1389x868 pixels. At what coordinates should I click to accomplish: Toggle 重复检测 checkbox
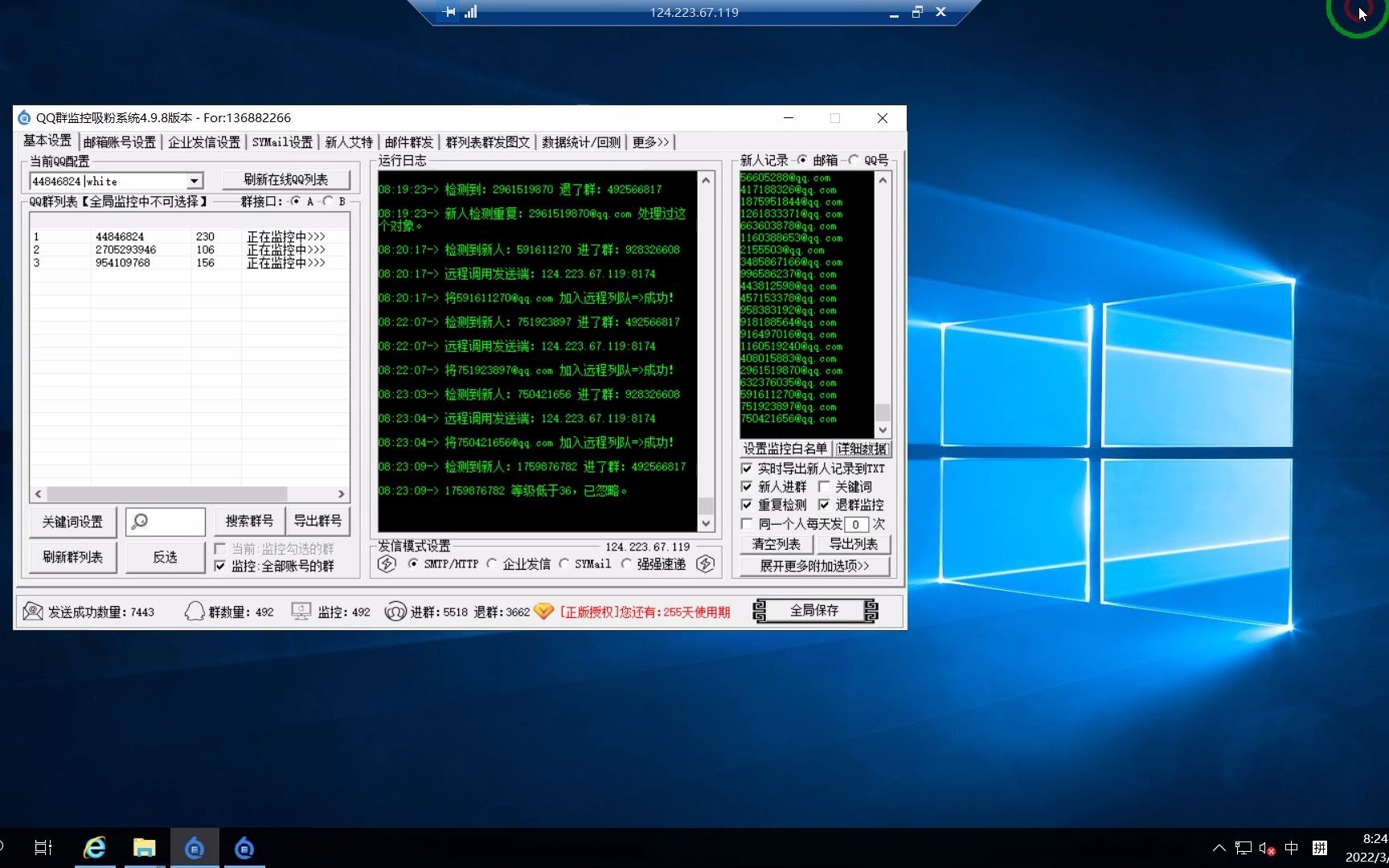coord(747,506)
